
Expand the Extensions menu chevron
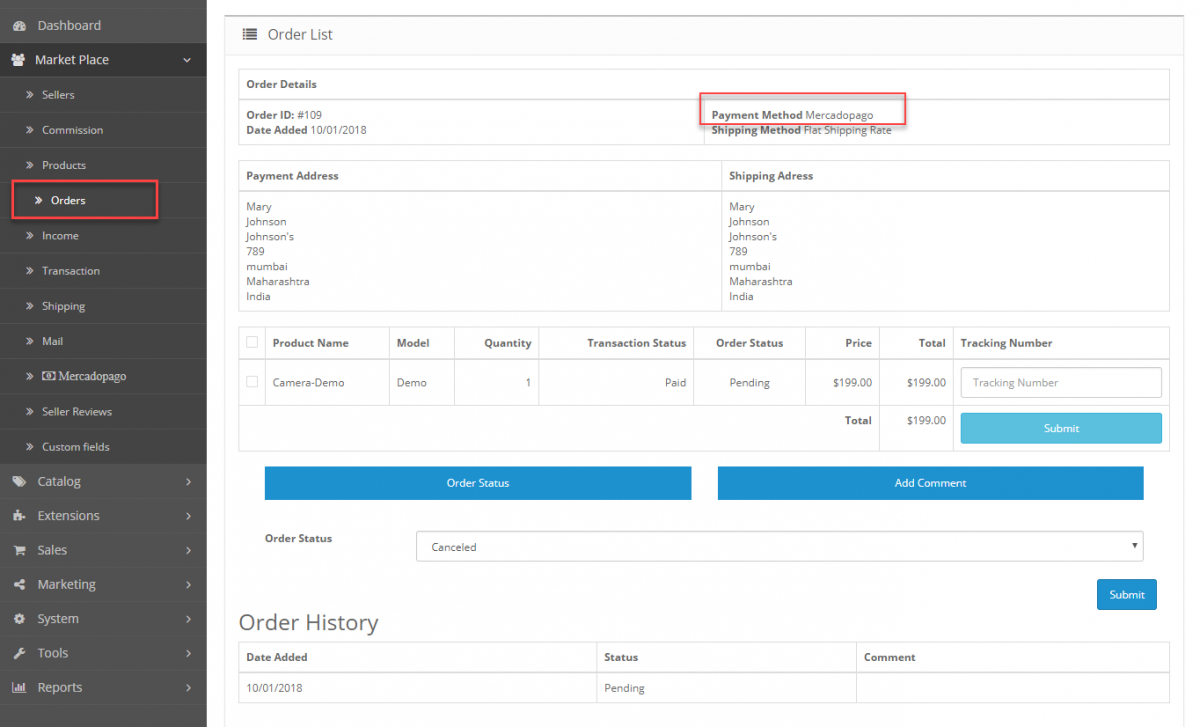point(188,516)
